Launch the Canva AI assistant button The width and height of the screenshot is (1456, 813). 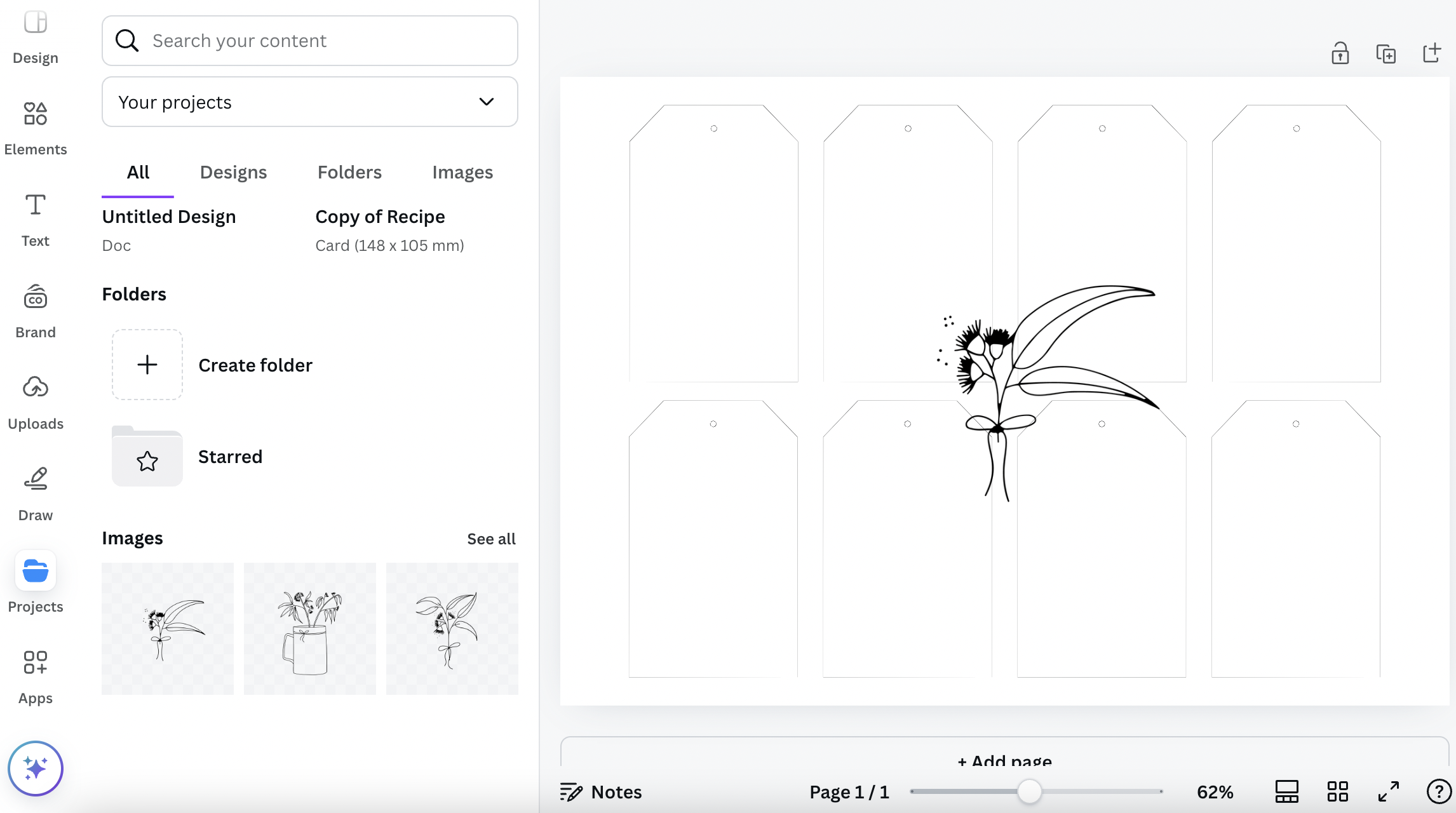pyautogui.click(x=36, y=768)
